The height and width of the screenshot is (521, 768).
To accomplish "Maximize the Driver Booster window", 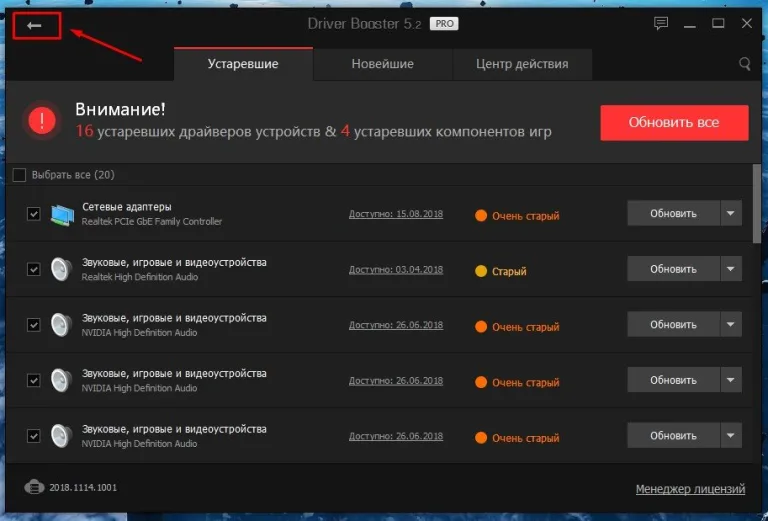I will pyautogui.click(x=718, y=23).
